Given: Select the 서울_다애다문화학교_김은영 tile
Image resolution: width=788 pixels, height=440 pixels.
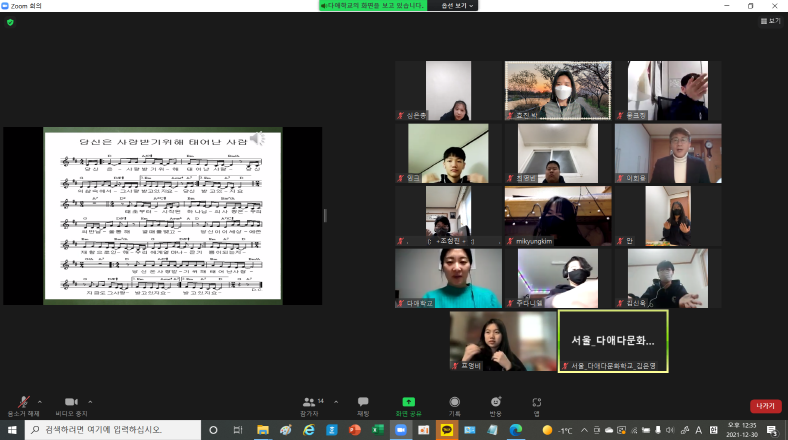Looking at the screenshot, I should (613, 341).
